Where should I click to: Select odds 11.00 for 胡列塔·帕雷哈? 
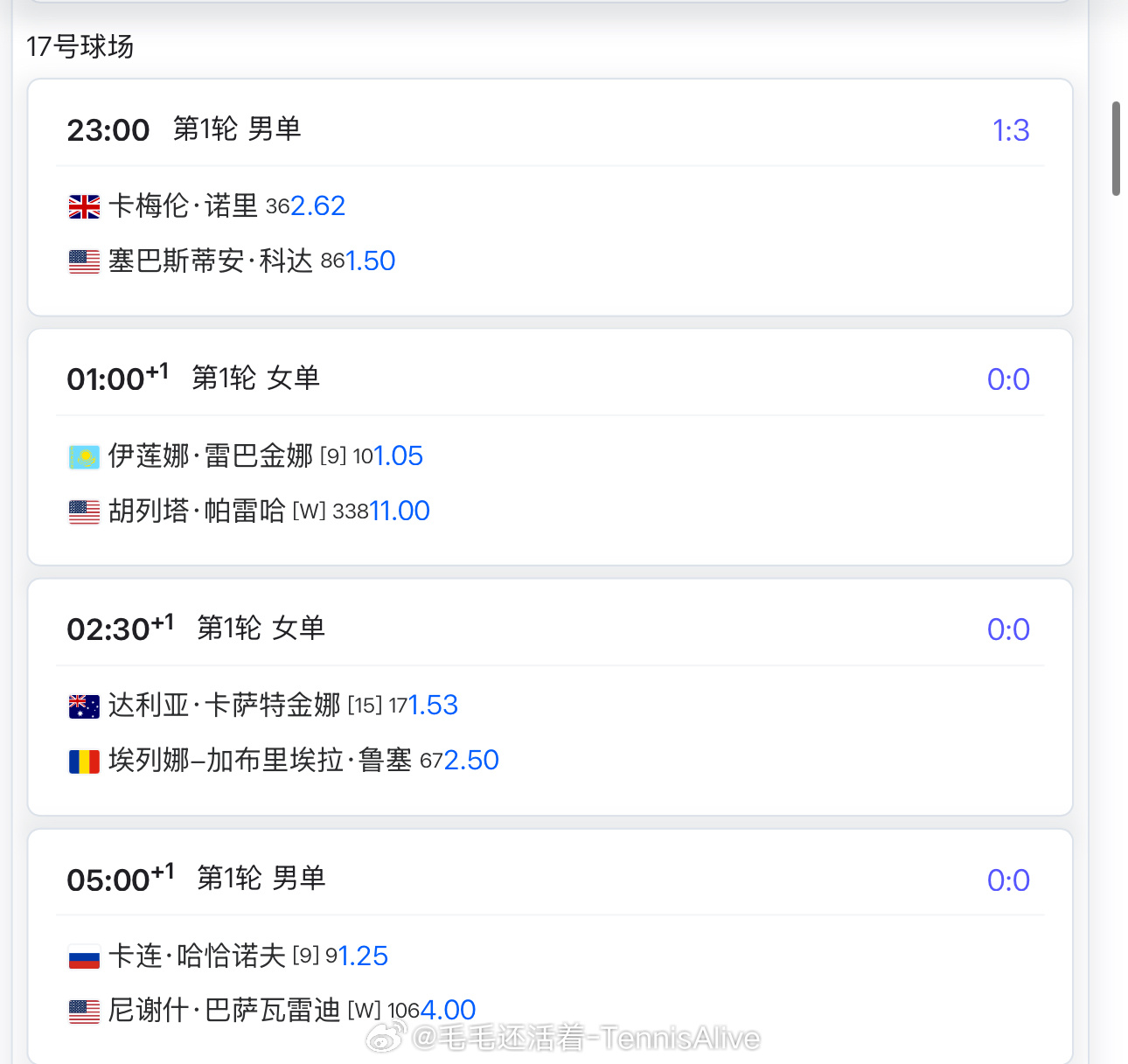coord(400,511)
